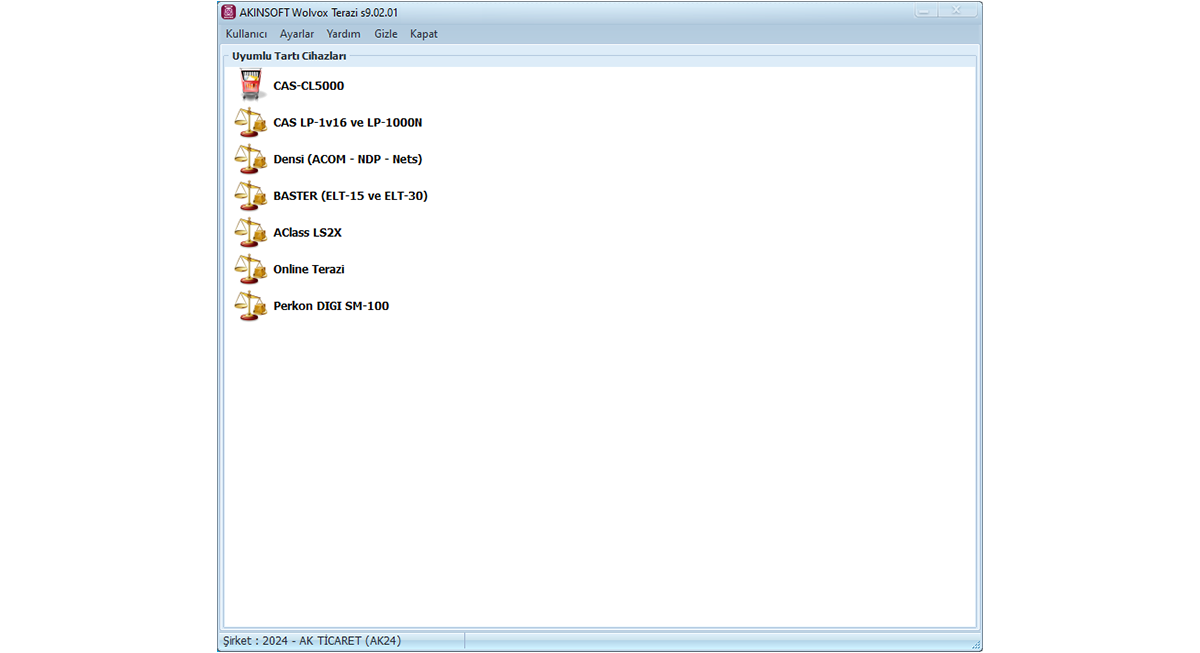Select the Densi scale balance icon
The image size is (1200, 653).
250,160
